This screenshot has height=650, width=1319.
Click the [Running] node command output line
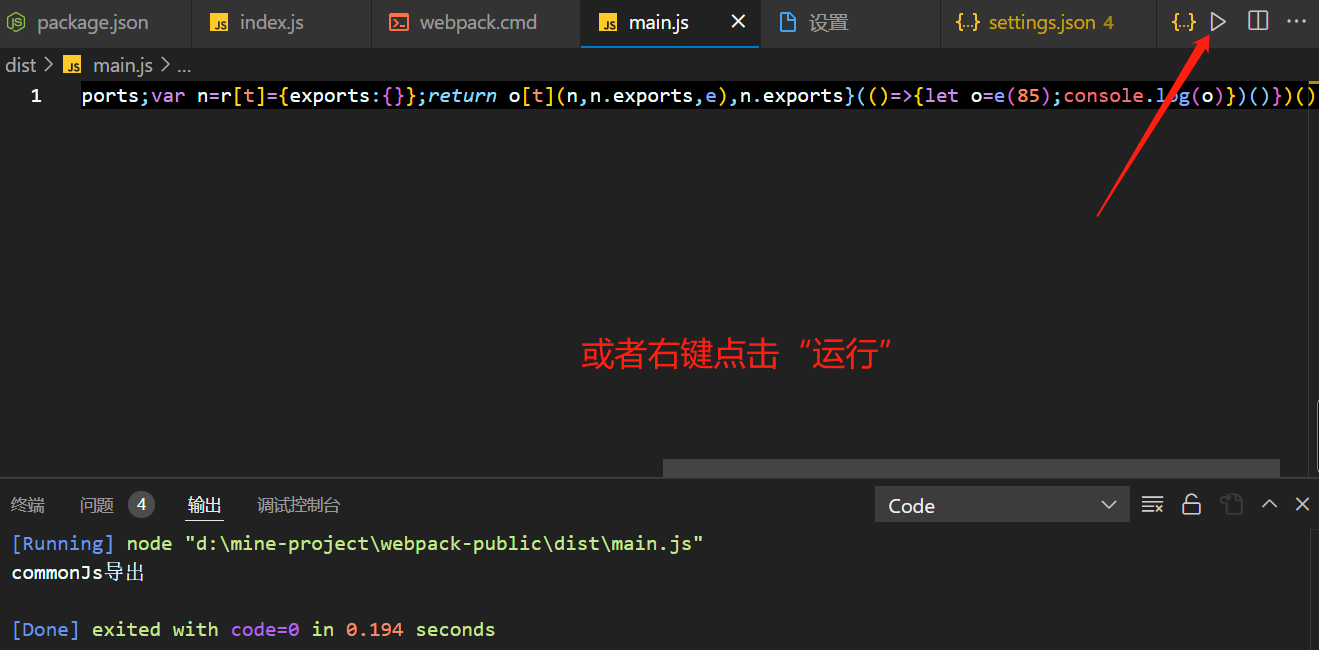coord(357,544)
